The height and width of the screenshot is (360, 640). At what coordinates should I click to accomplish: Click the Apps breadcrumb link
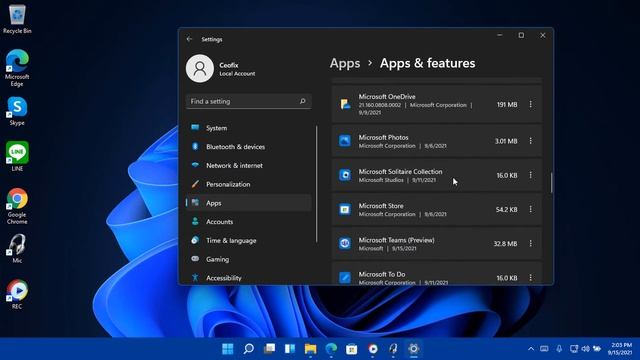coord(345,63)
